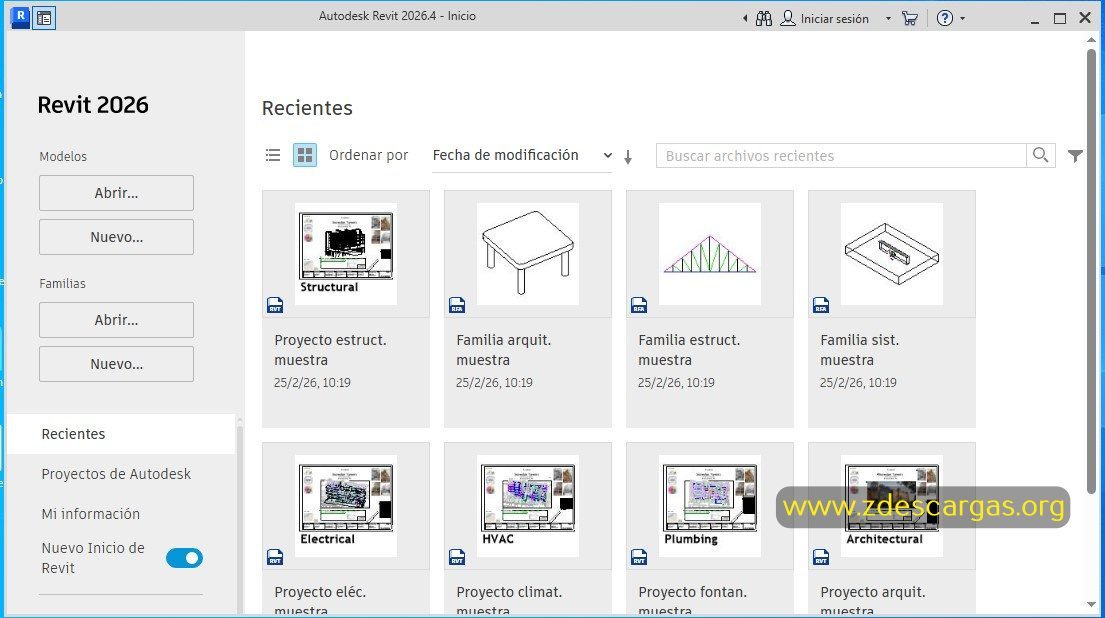1105x618 pixels.
Task: Click the Ordenar por label
Action: tap(369, 155)
